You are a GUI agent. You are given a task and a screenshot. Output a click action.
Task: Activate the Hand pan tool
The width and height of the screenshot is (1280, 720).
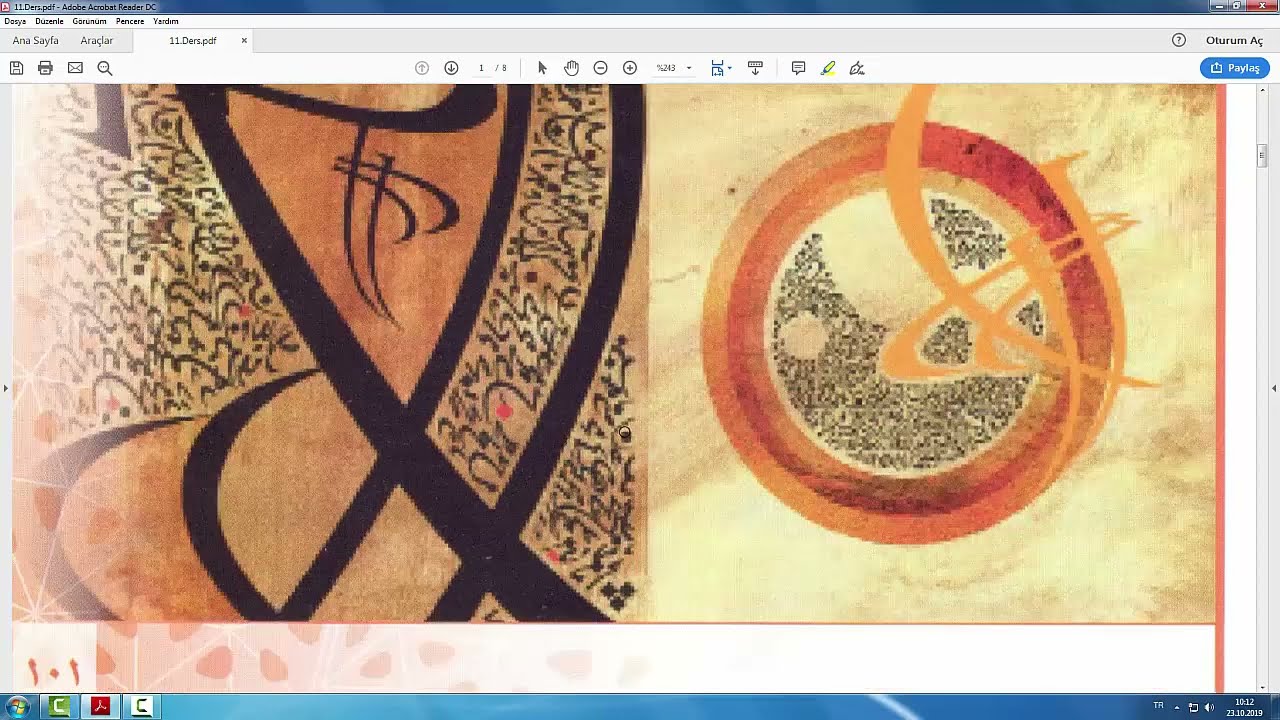point(571,68)
